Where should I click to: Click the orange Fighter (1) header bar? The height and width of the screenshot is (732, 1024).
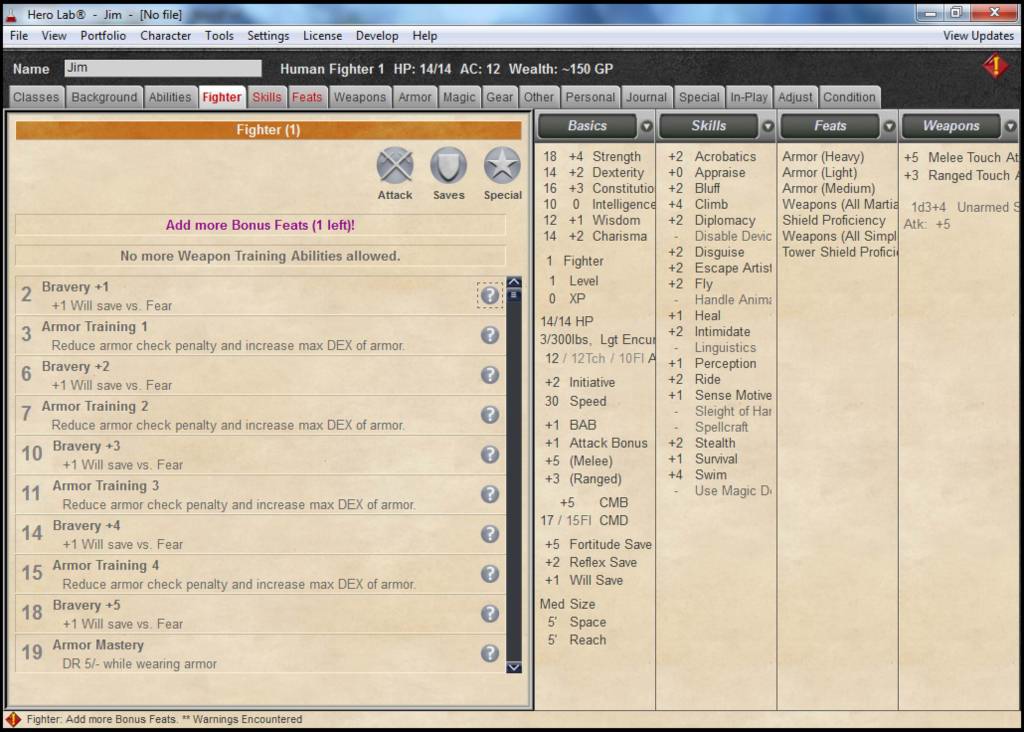[268, 130]
